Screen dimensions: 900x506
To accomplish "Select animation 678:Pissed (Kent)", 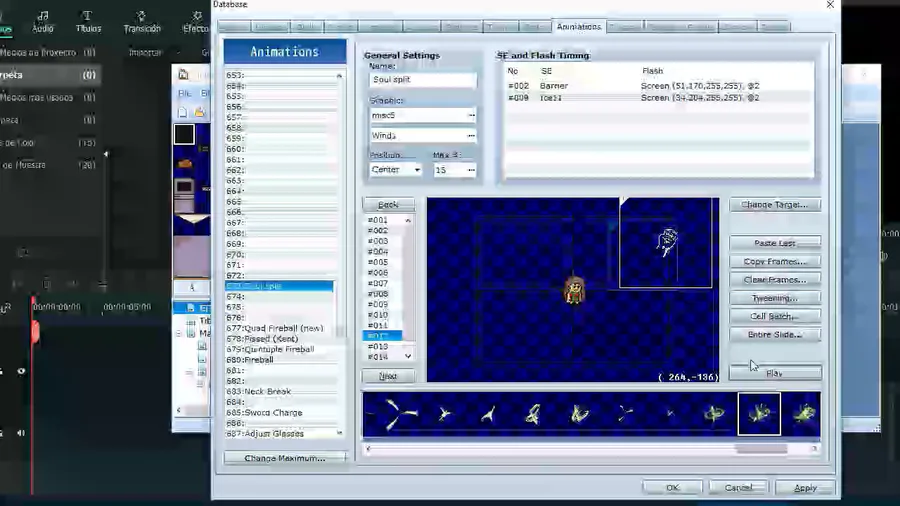I will [279, 338].
